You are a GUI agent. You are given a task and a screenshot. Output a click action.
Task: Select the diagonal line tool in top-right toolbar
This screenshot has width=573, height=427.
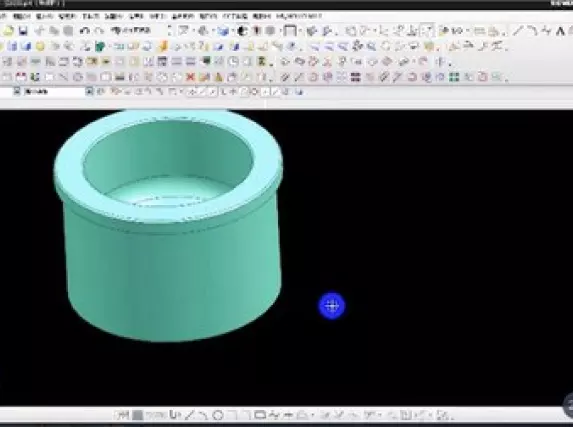click(517, 31)
